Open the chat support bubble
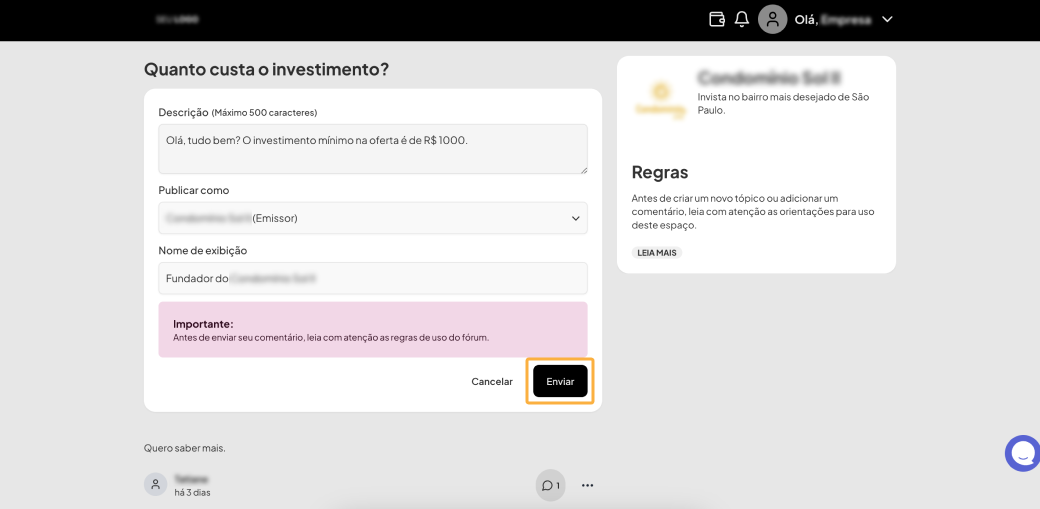Viewport: 1040px width, 509px height. click(1022, 454)
